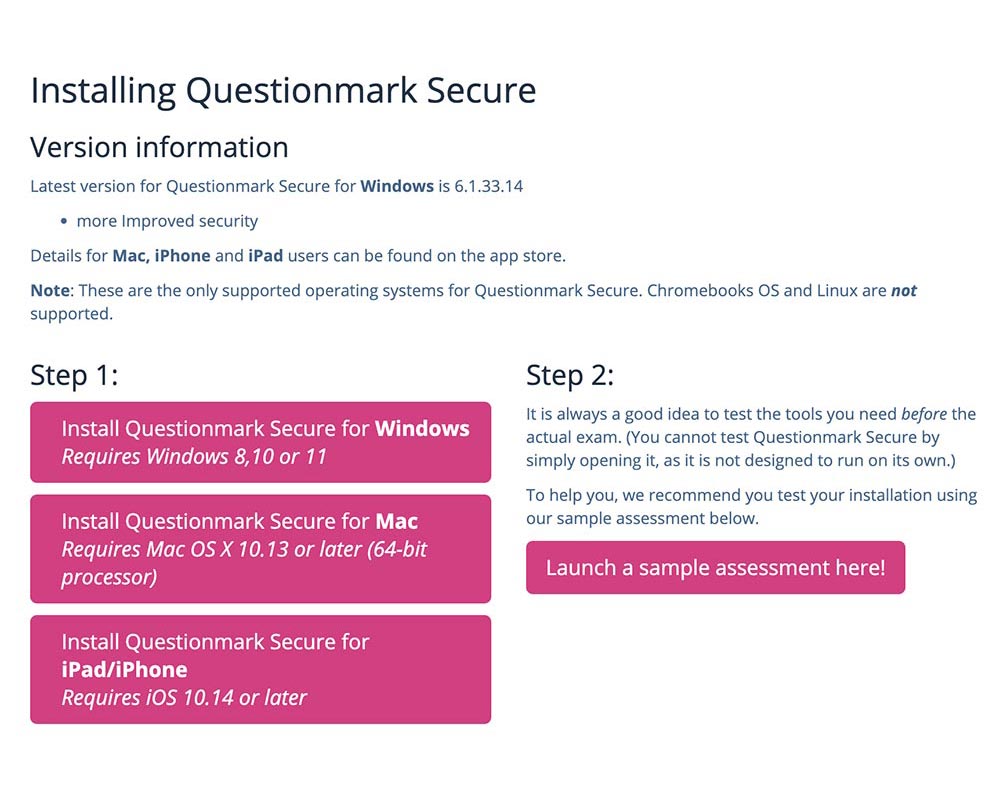Image resolution: width=1000 pixels, height=800 pixels.
Task: Click the bold 'Mac, iPhone' text
Action: [x=161, y=255]
